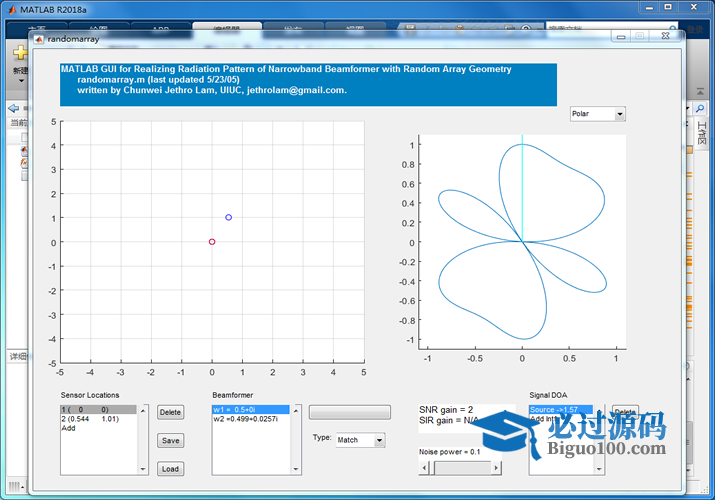Click Delete button beside Signal DOA list
The height and width of the screenshot is (500, 715).
tap(625, 411)
